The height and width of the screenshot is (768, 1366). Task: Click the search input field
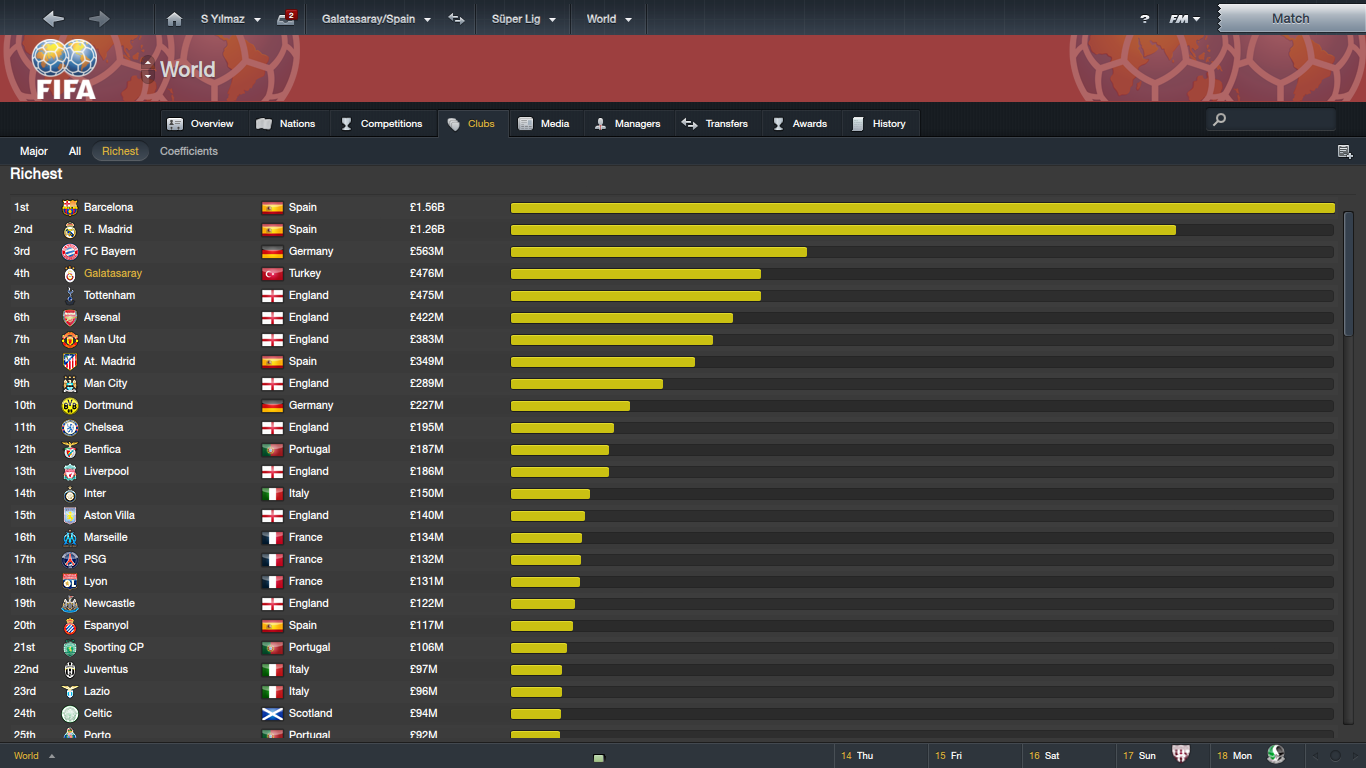[1270, 120]
